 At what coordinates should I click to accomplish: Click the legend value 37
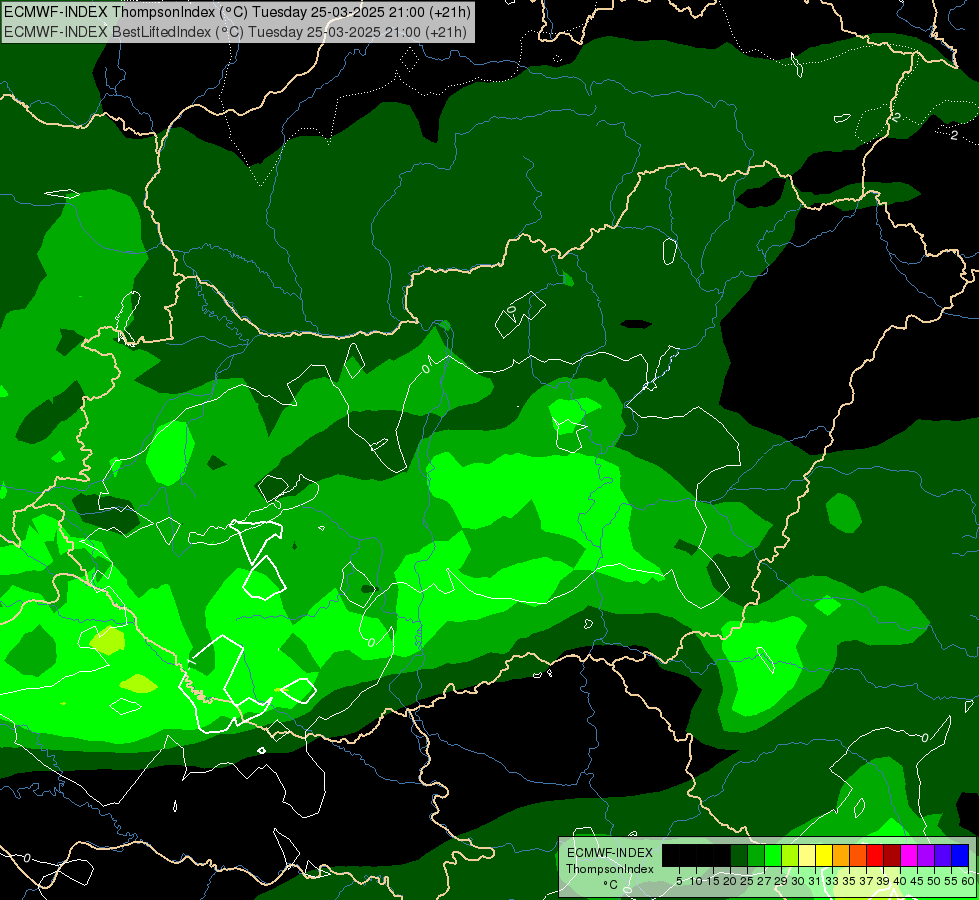pos(866,881)
